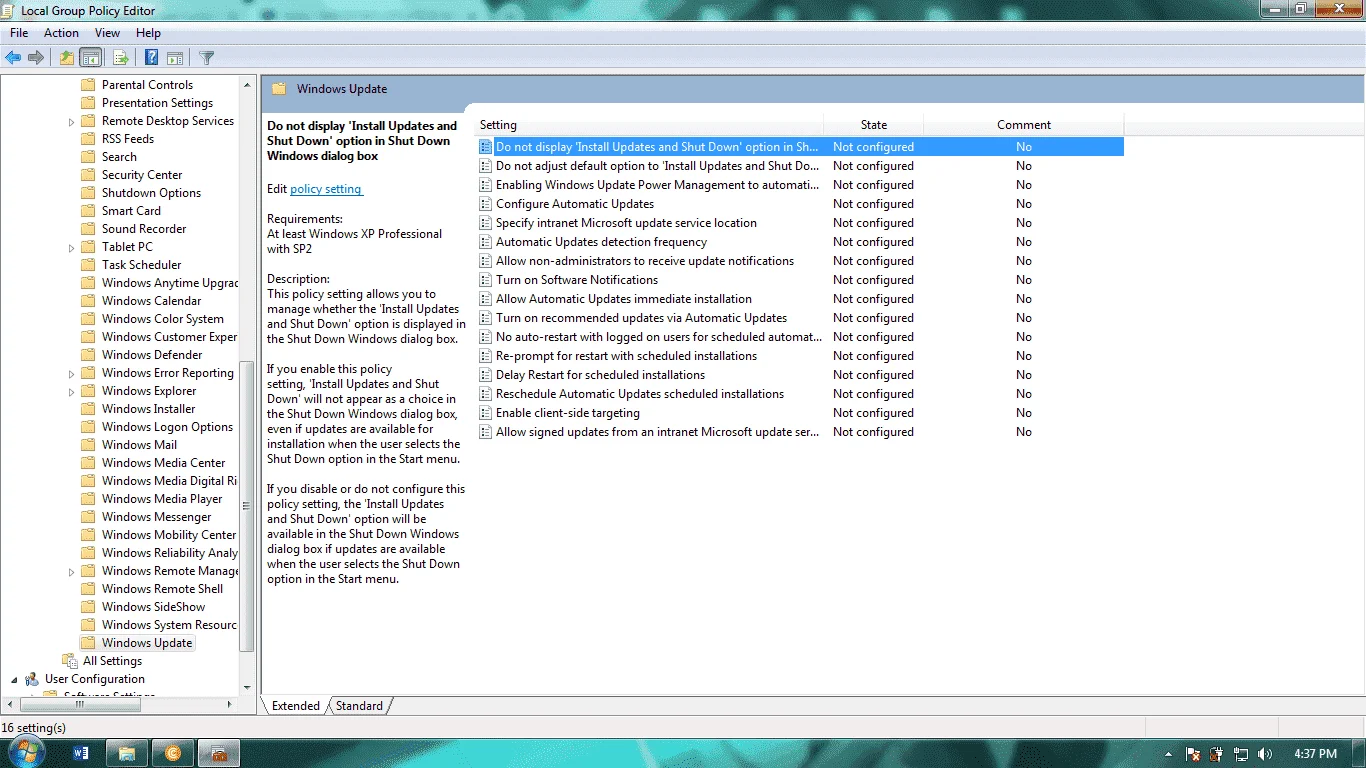The height and width of the screenshot is (768, 1366).
Task: Click the policy icon beside 'Configure Automatic Updates'
Action: 486,204
